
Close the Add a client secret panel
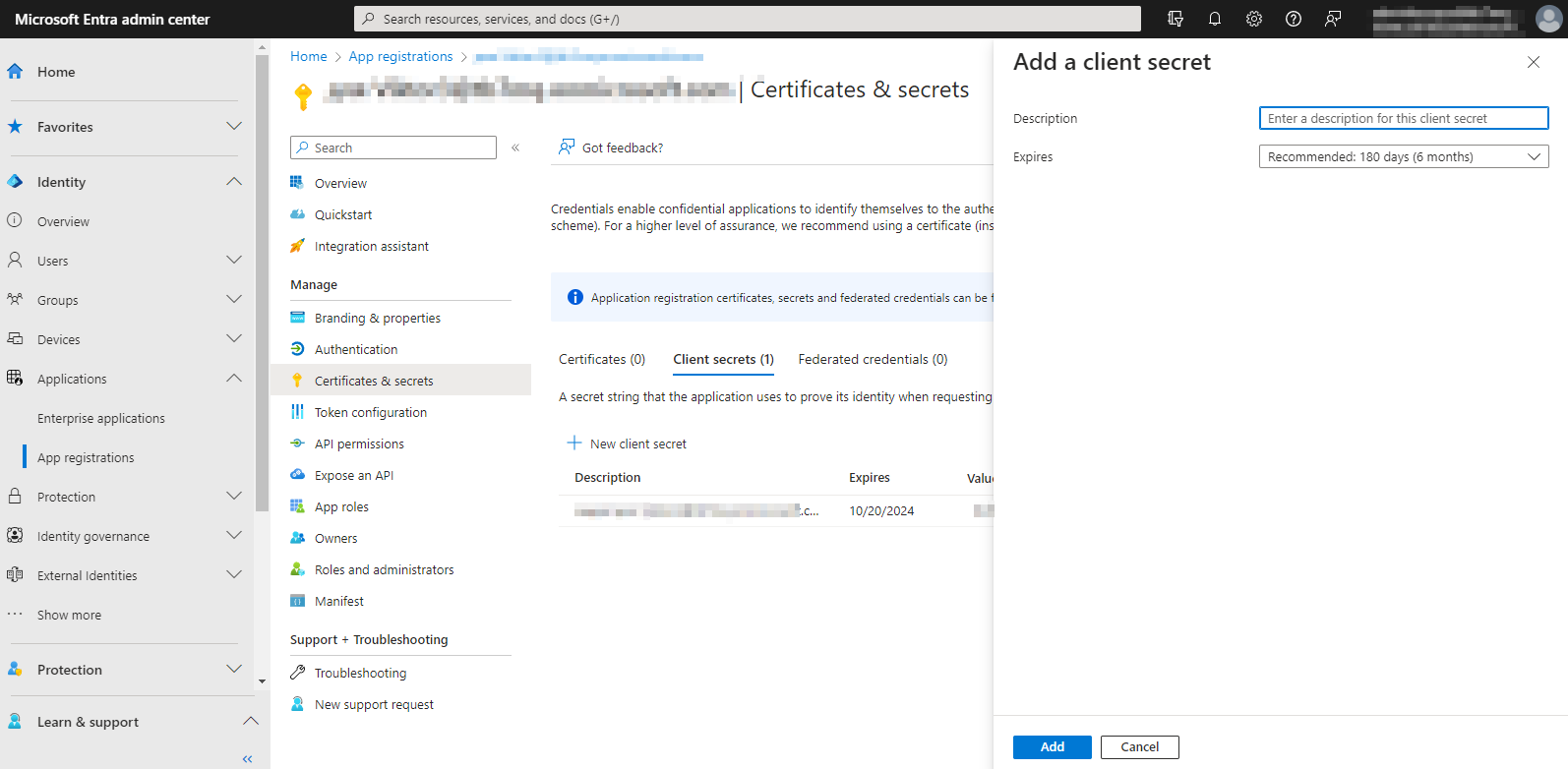coord(1534,62)
